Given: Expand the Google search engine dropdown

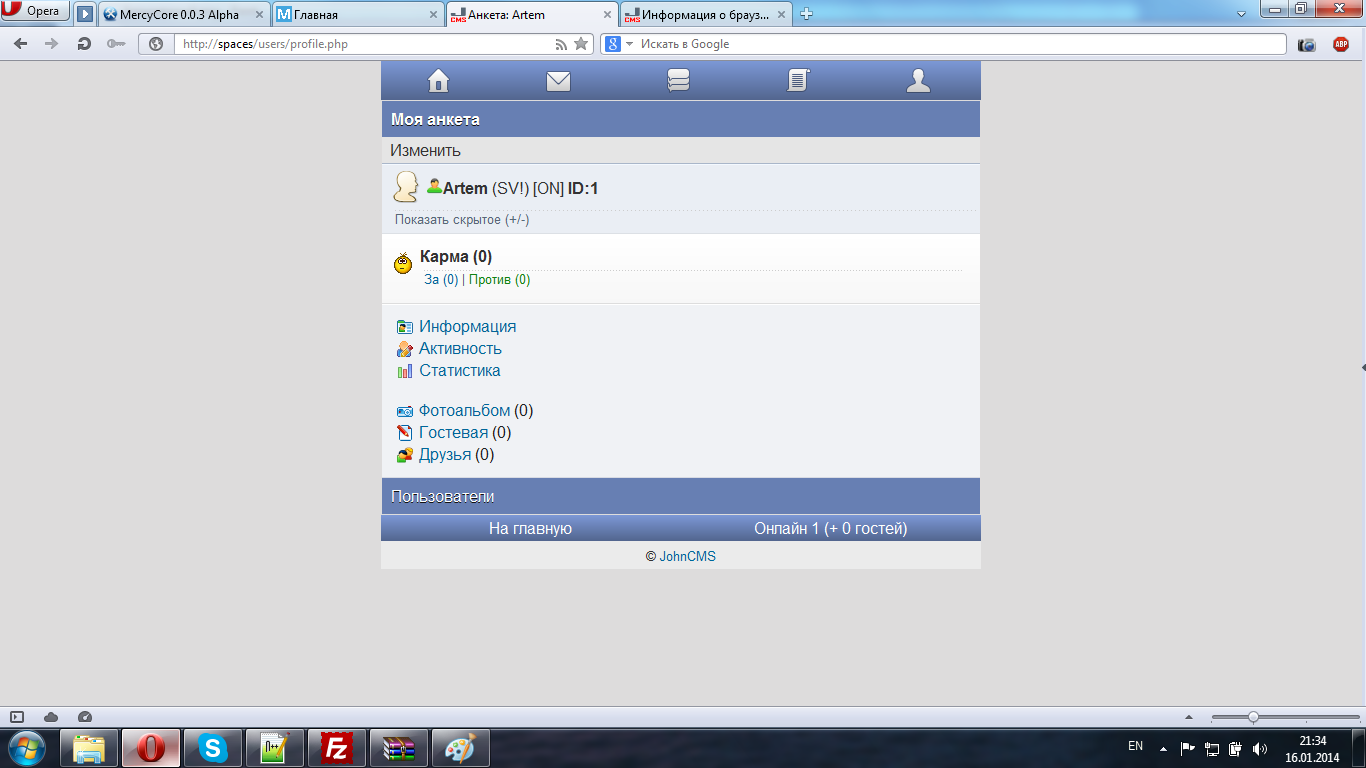Looking at the screenshot, I should (630, 44).
